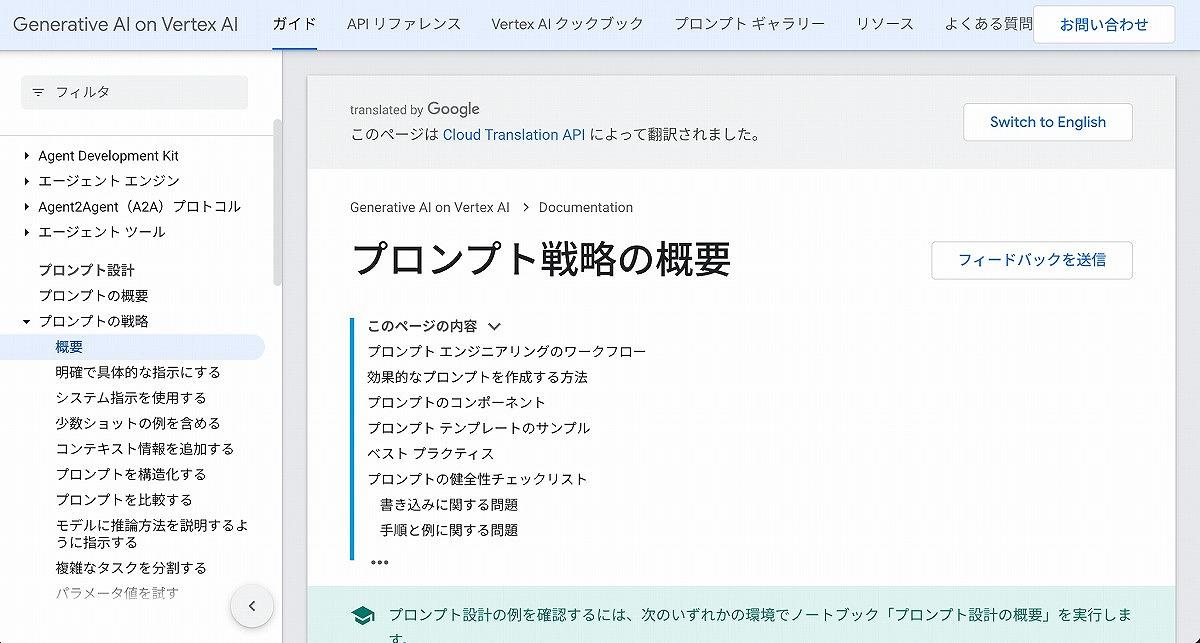Collapse the このページの内容 dropdown
The height and width of the screenshot is (643, 1200).
tap(493, 326)
